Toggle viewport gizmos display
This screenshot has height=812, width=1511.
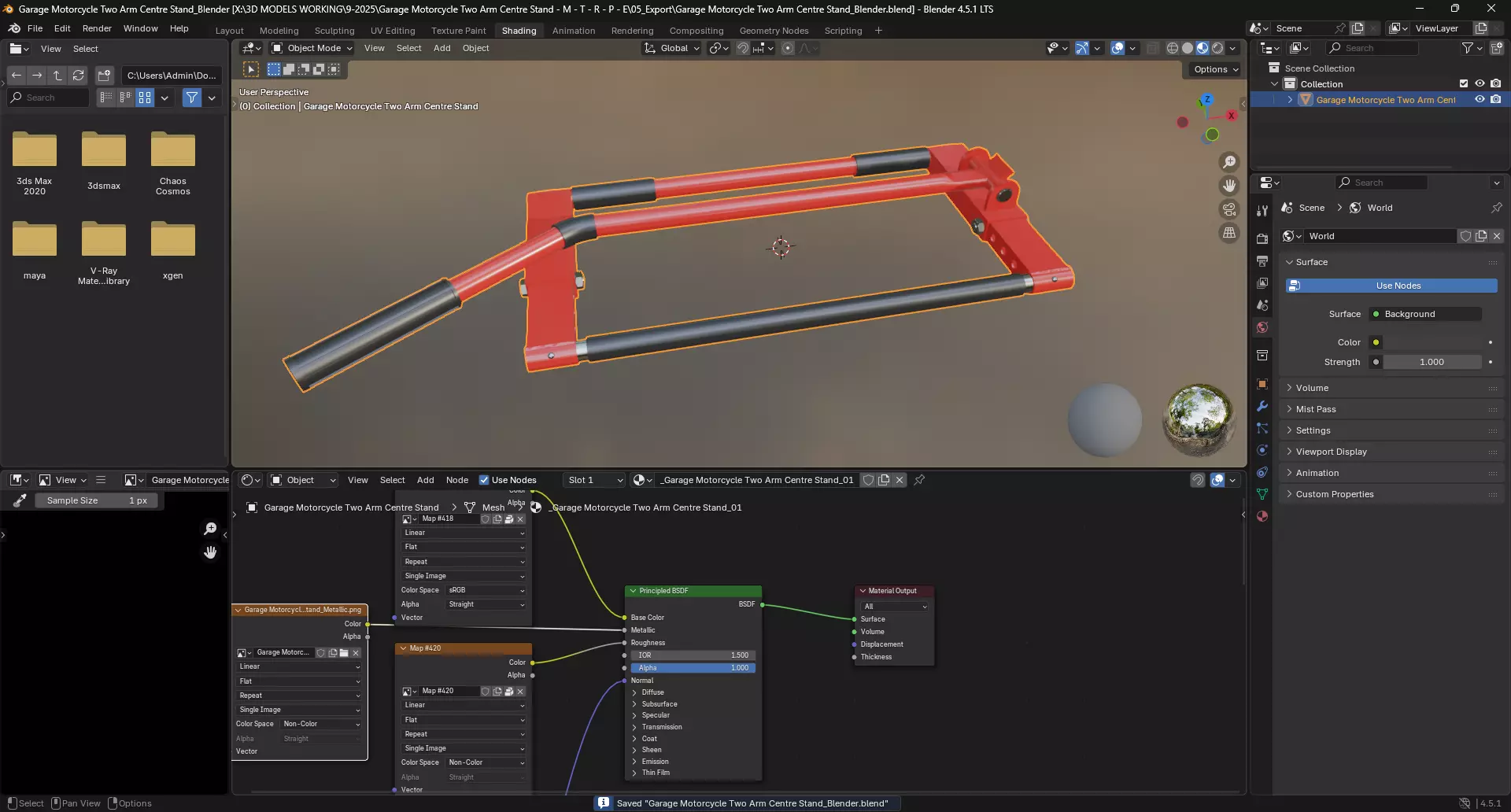tap(1082, 49)
